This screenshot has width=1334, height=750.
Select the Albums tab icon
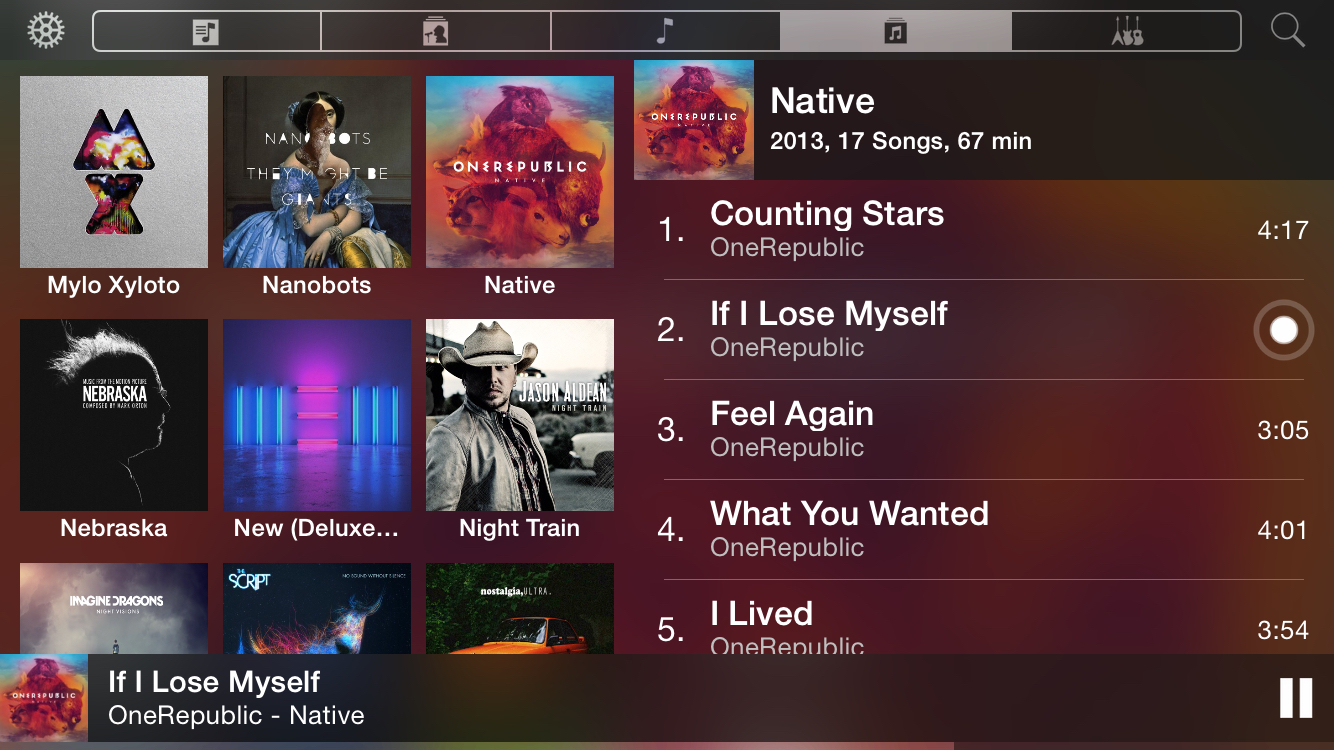click(x=896, y=31)
